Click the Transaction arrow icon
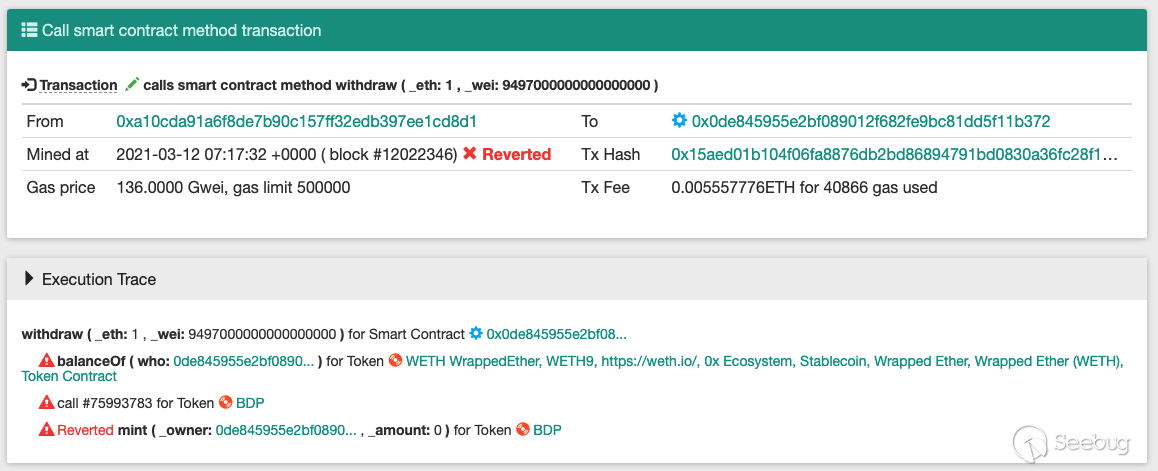Viewport: 1158px width, 471px height. point(29,85)
